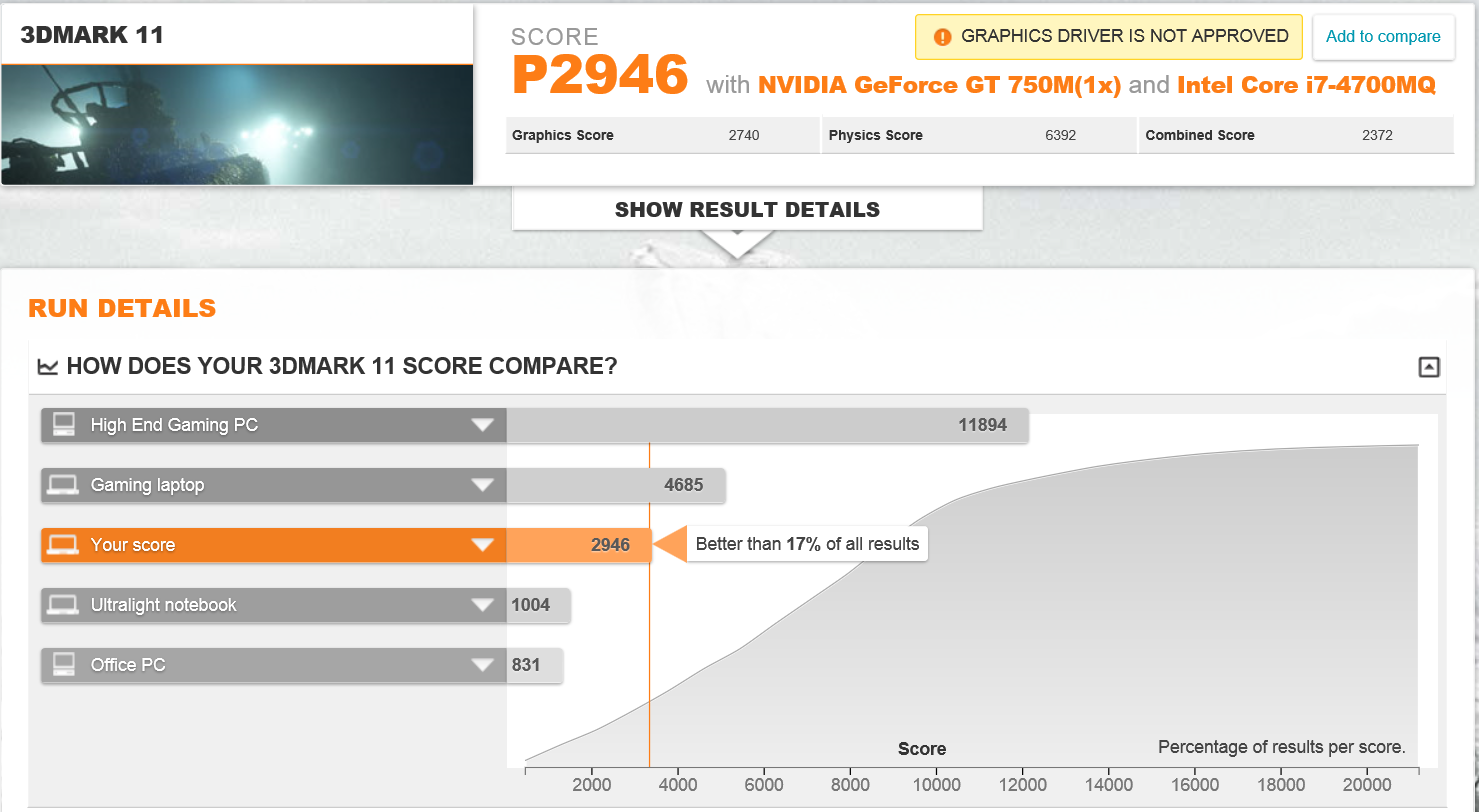Click the Percentage of results per score label

coord(1282,747)
